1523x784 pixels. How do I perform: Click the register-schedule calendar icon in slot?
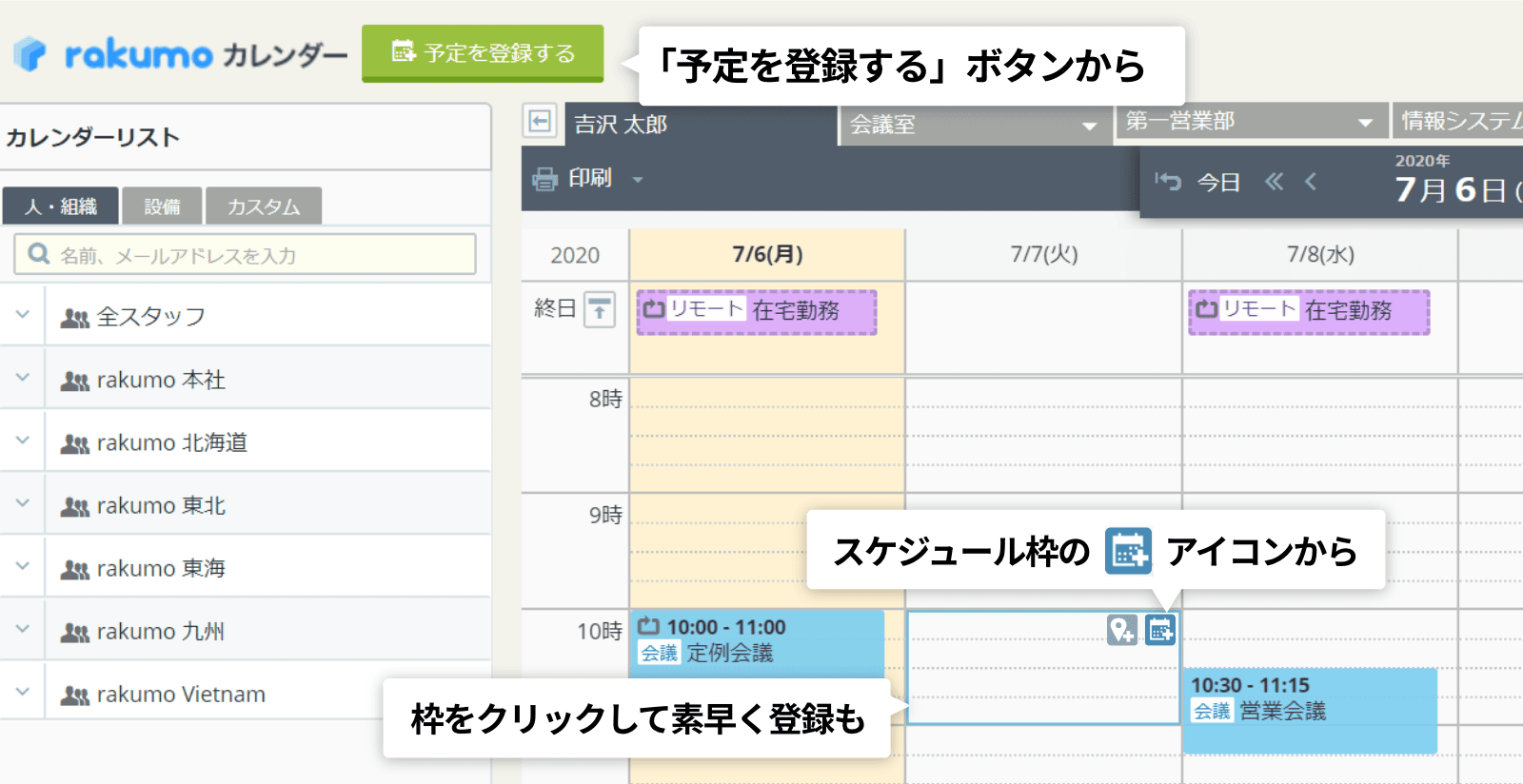click(x=1160, y=630)
